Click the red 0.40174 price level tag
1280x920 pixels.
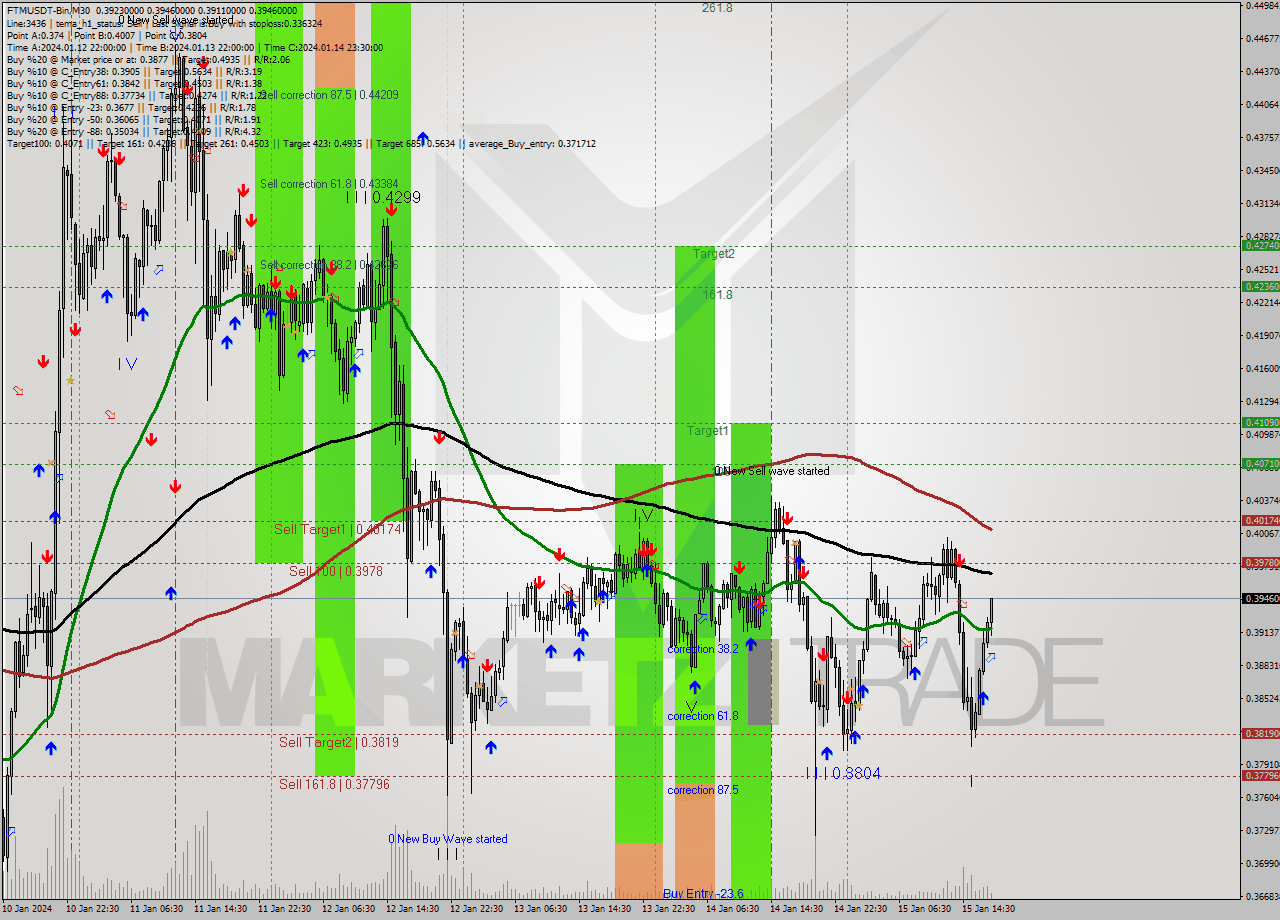click(x=1260, y=520)
